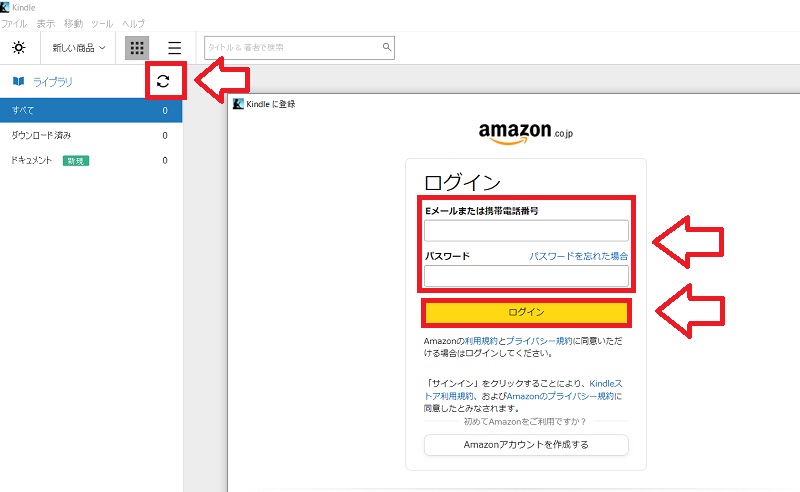Click the yellow ログイン button
This screenshot has width=800, height=492.
[x=526, y=312]
